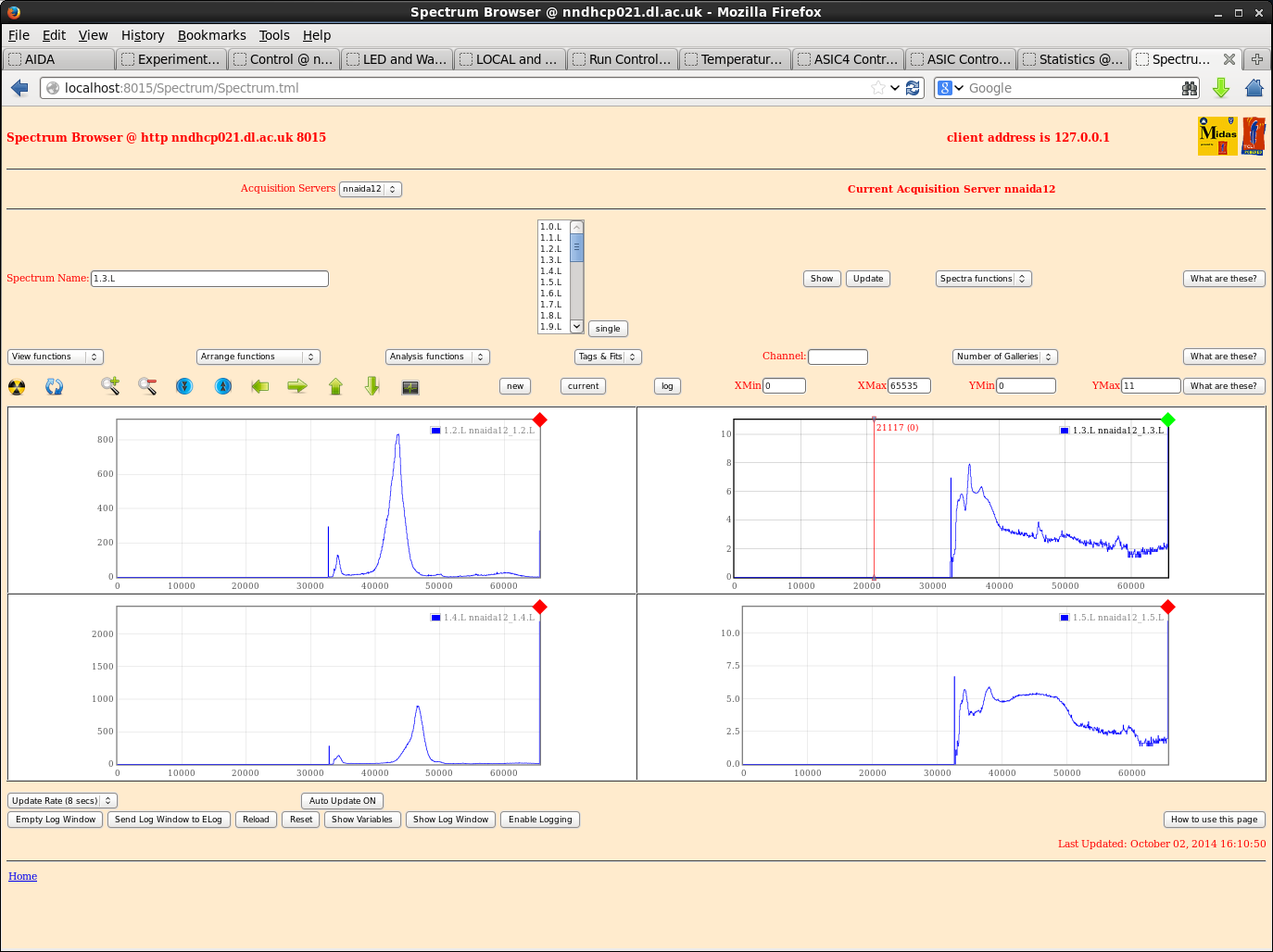The width and height of the screenshot is (1273, 952).
Task: Click the dark monitor display icon
Action: click(410, 387)
